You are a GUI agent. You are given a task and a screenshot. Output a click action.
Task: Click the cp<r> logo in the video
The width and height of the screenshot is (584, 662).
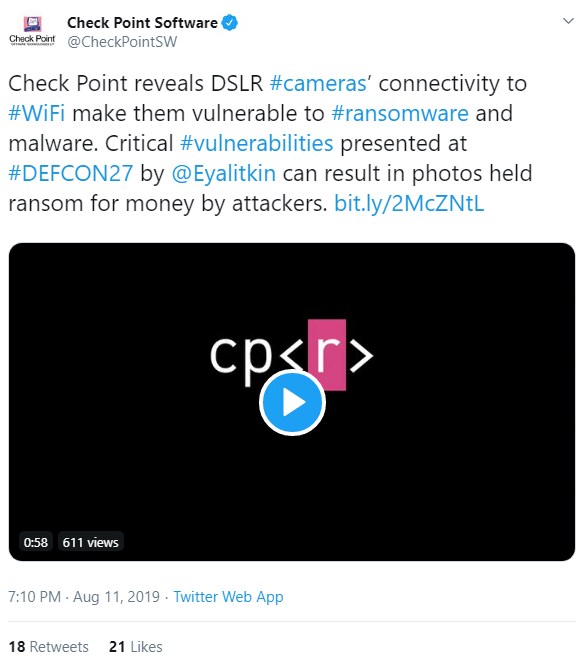click(292, 354)
